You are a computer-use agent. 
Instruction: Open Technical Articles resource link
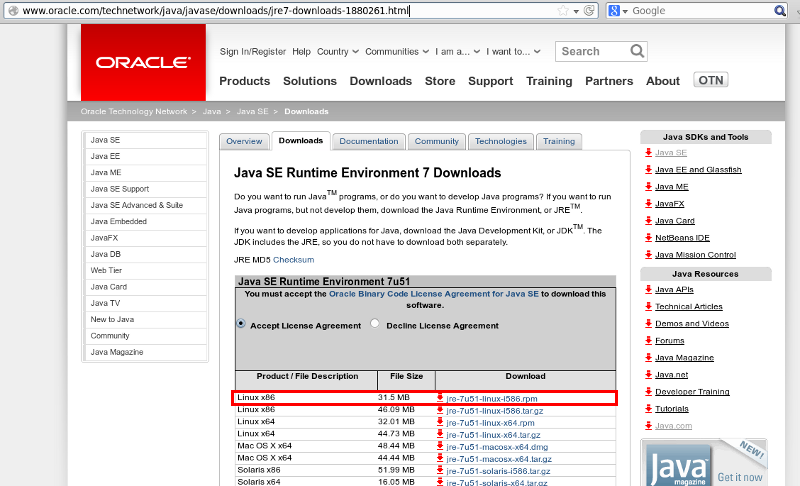point(689,306)
